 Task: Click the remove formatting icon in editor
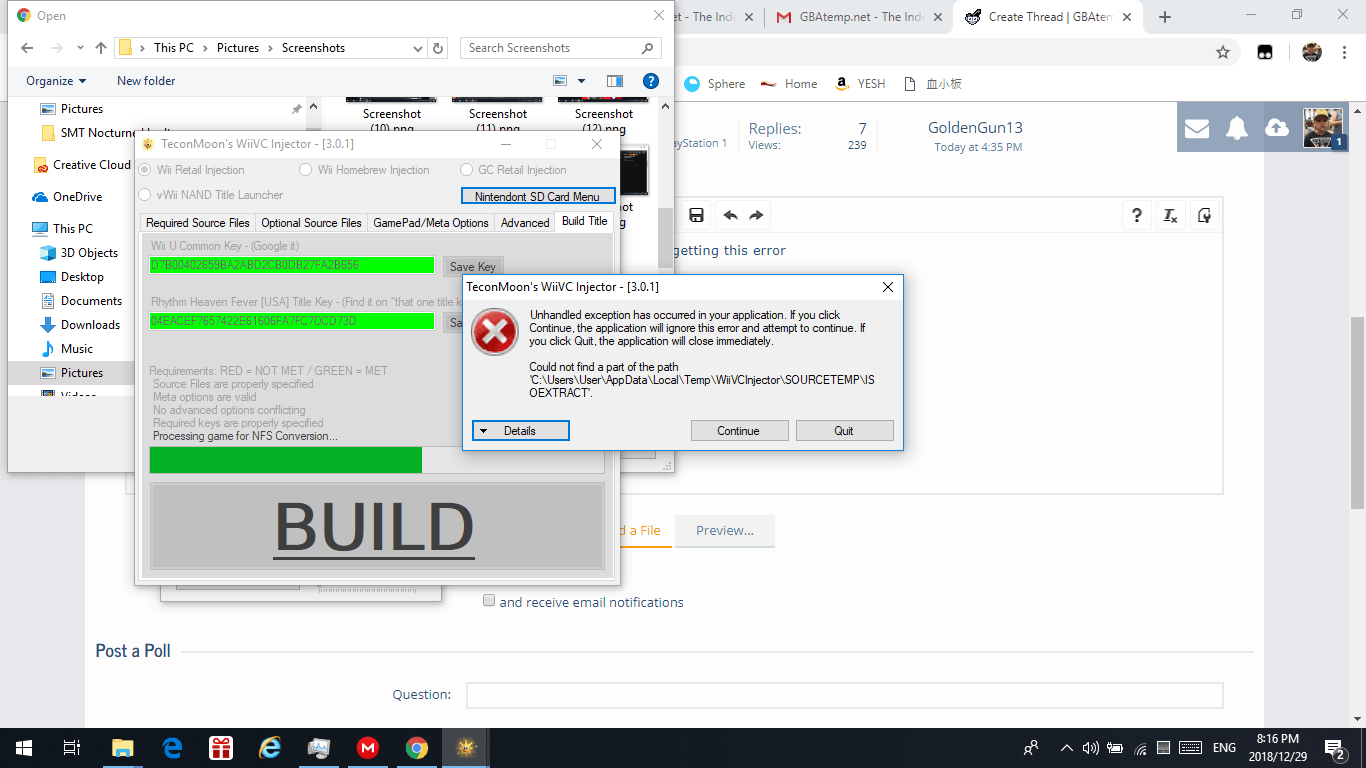click(1171, 215)
